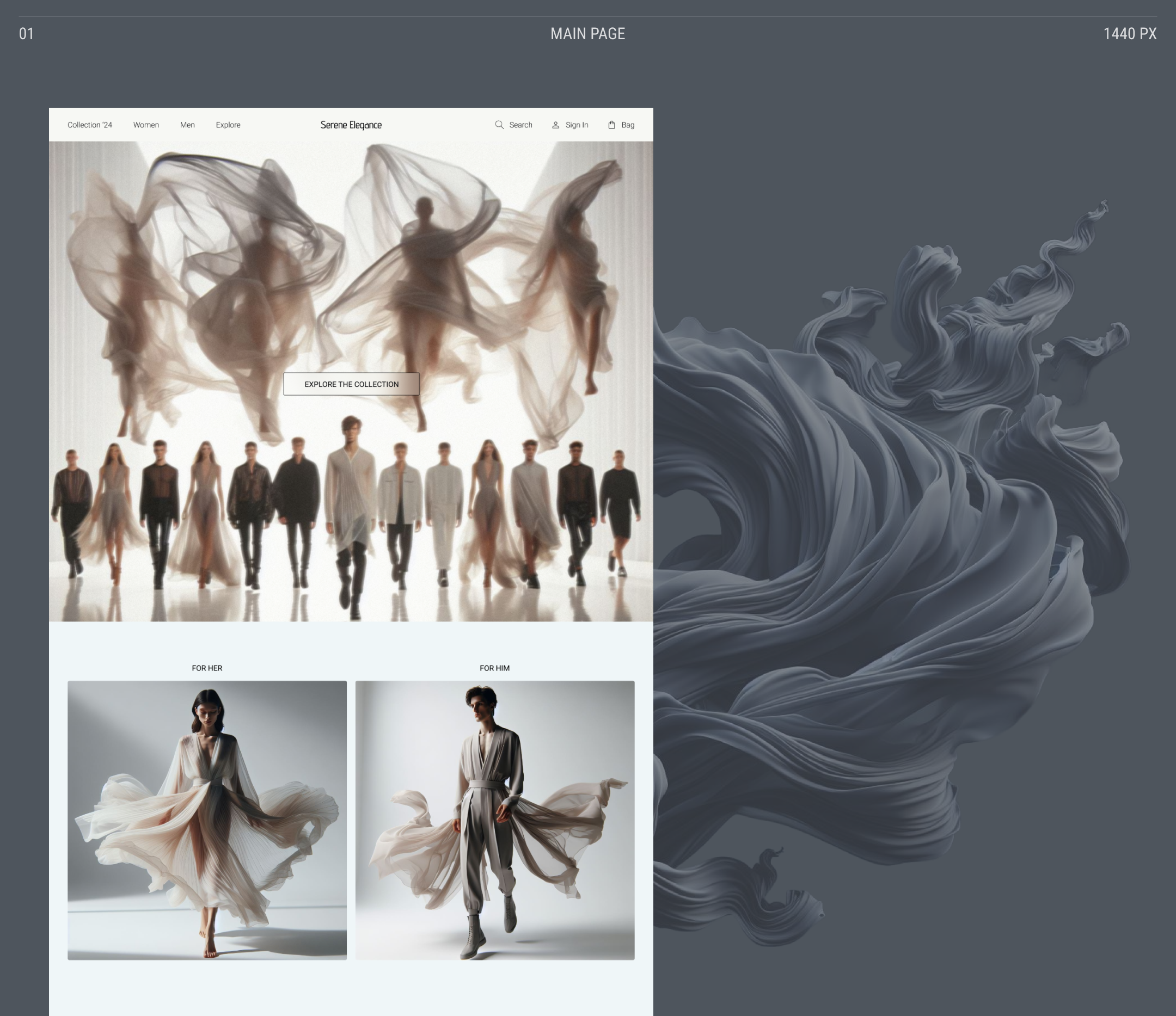Click the Bag text link
The image size is (1176, 1016).
click(628, 125)
